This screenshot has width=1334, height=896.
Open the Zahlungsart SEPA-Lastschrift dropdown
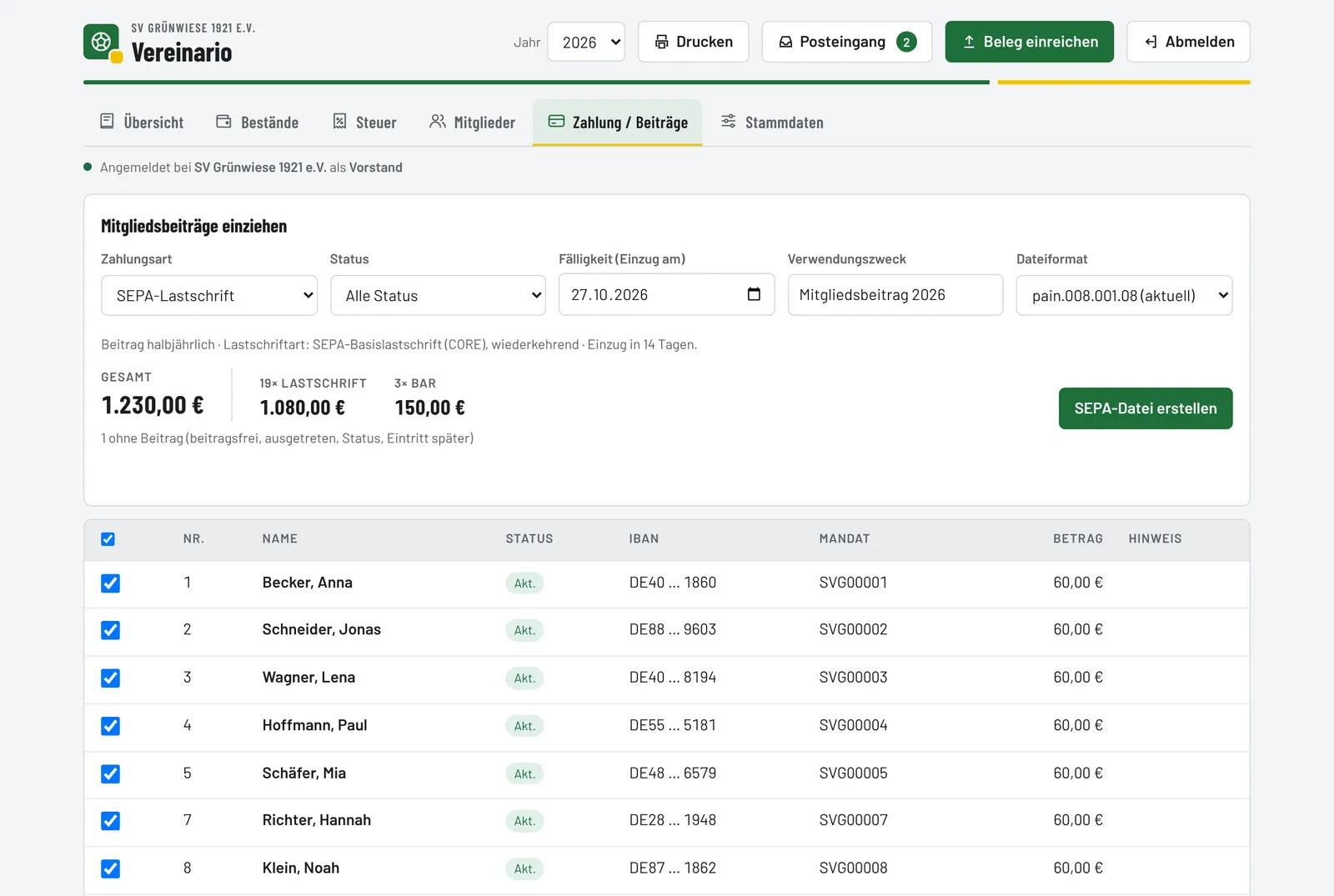coord(209,296)
